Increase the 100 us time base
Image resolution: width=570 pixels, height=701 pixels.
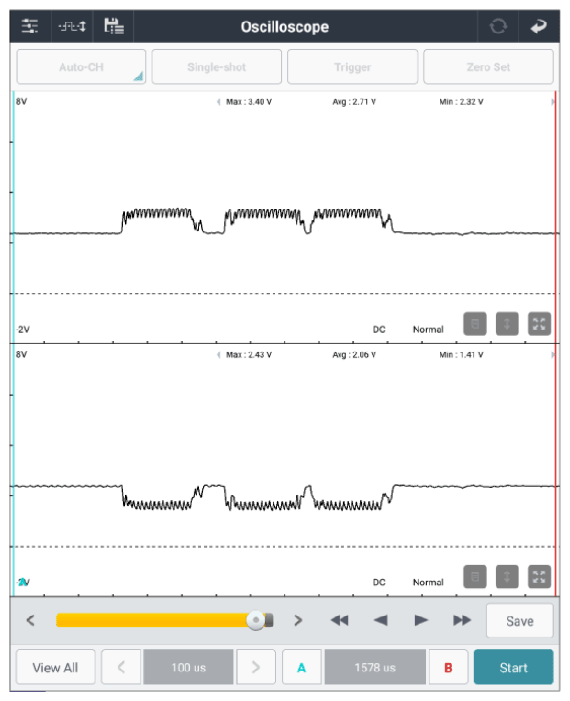pyautogui.click(x=256, y=667)
